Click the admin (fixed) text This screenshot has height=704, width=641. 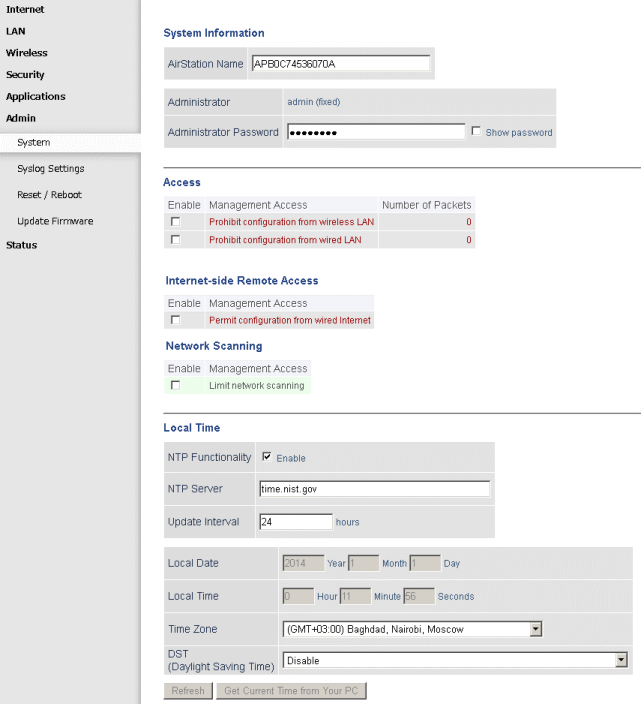pos(314,102)
